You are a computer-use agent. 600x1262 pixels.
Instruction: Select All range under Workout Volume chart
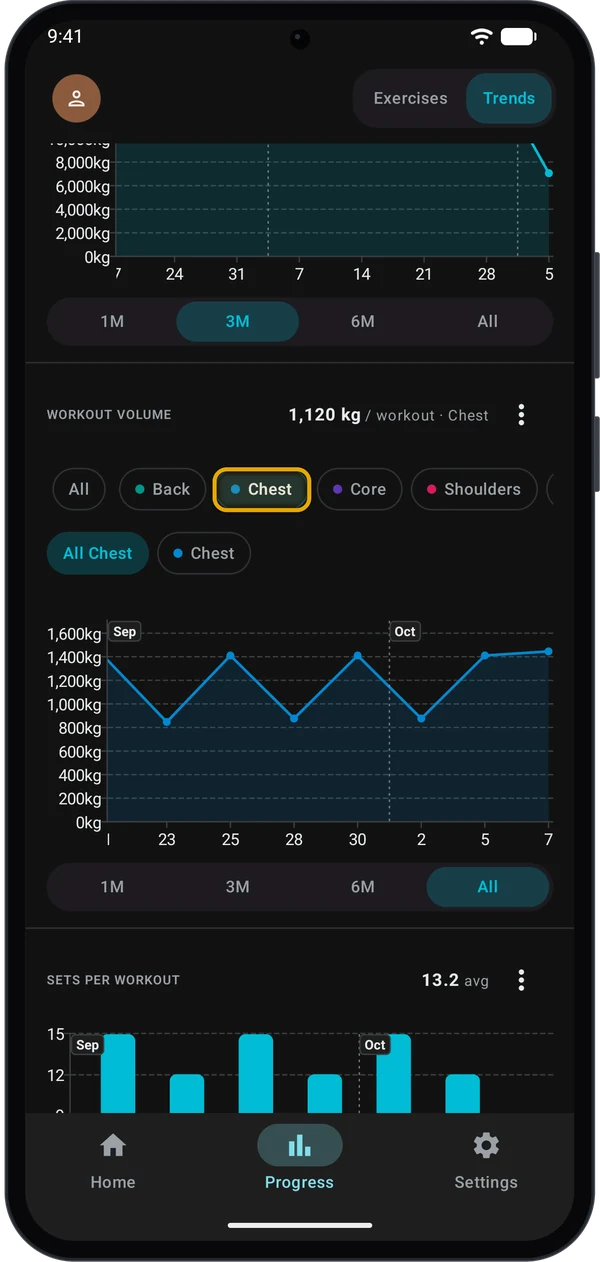coord(487,887)
